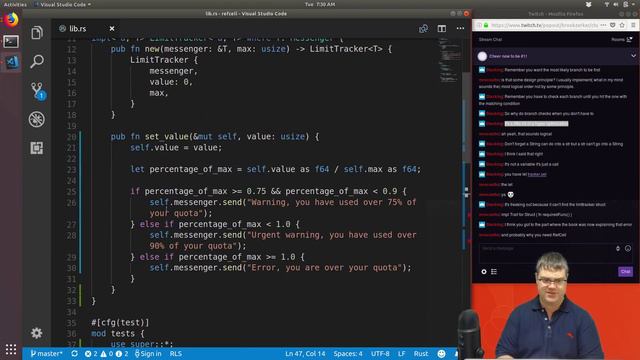Click Sign in on the status bar
Screen dimensions: 640x360
click(148, 354)
